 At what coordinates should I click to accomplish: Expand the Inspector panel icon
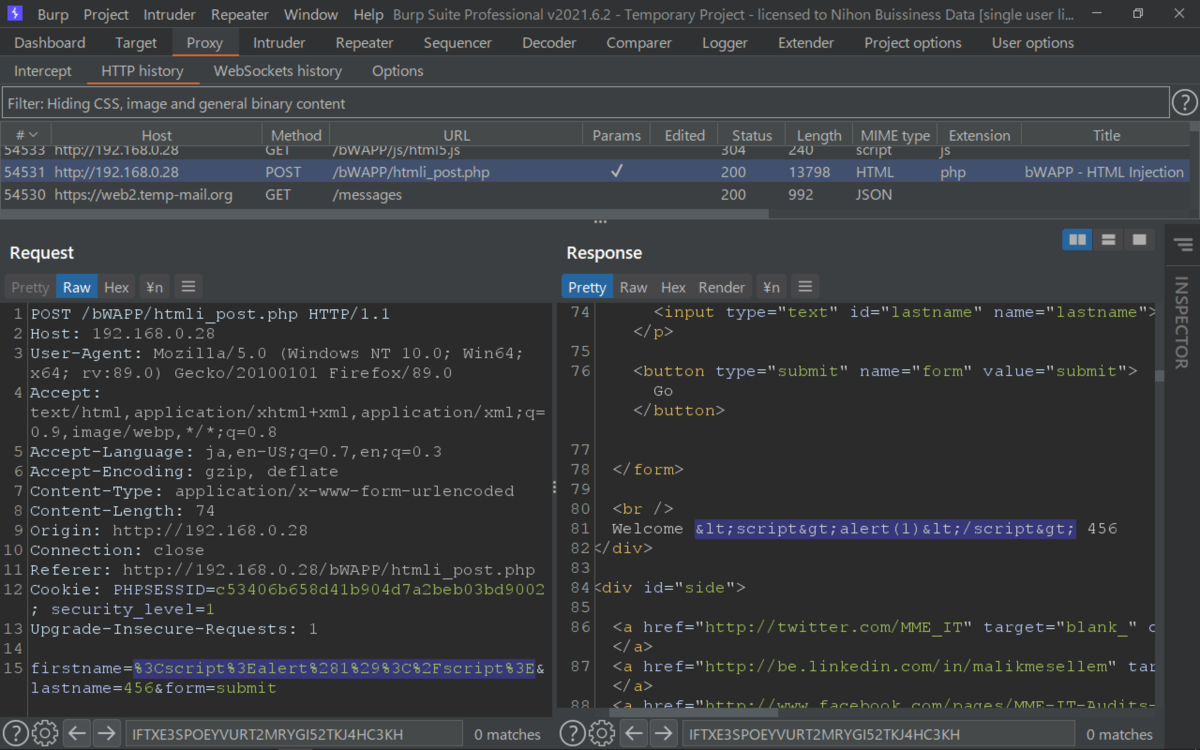[x=1183, y=245]
